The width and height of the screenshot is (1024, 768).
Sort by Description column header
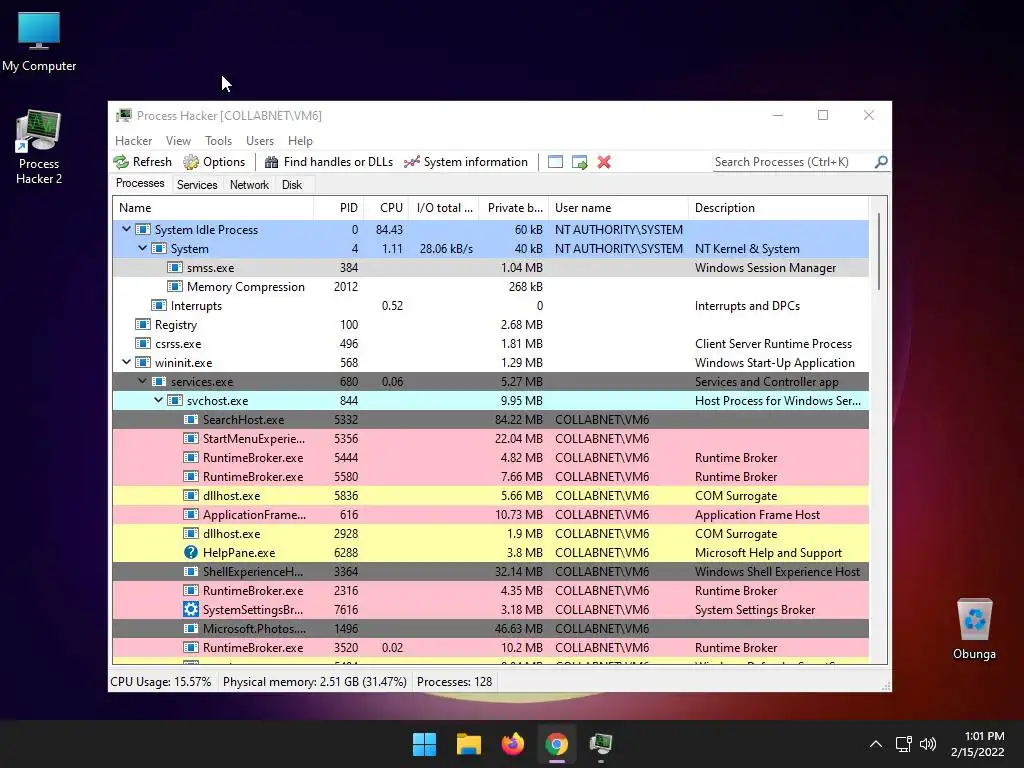point(778,208)
